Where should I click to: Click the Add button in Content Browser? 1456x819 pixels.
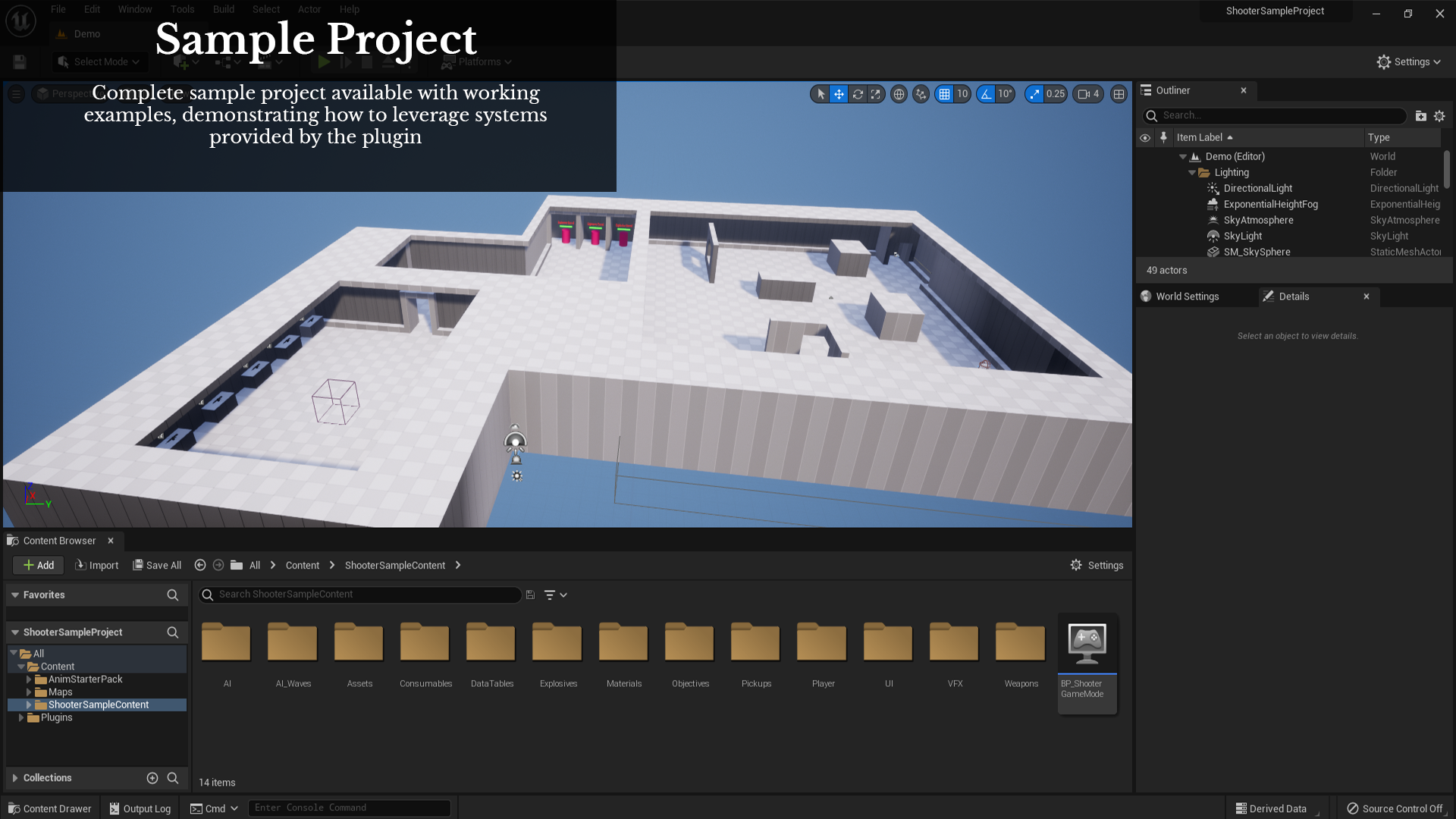pos(39,565)
